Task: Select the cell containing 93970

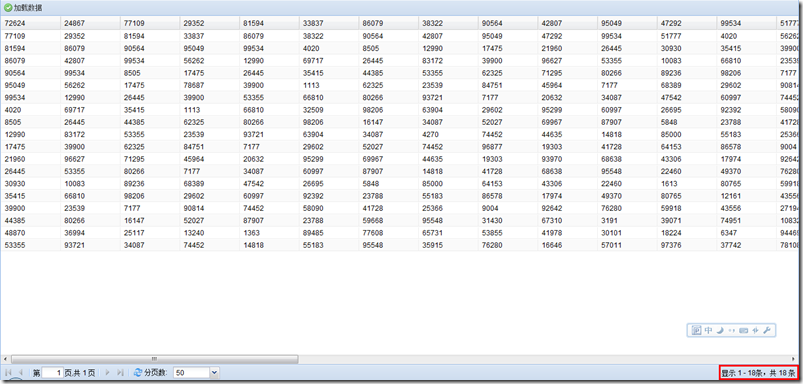Action: coord(568,159)
